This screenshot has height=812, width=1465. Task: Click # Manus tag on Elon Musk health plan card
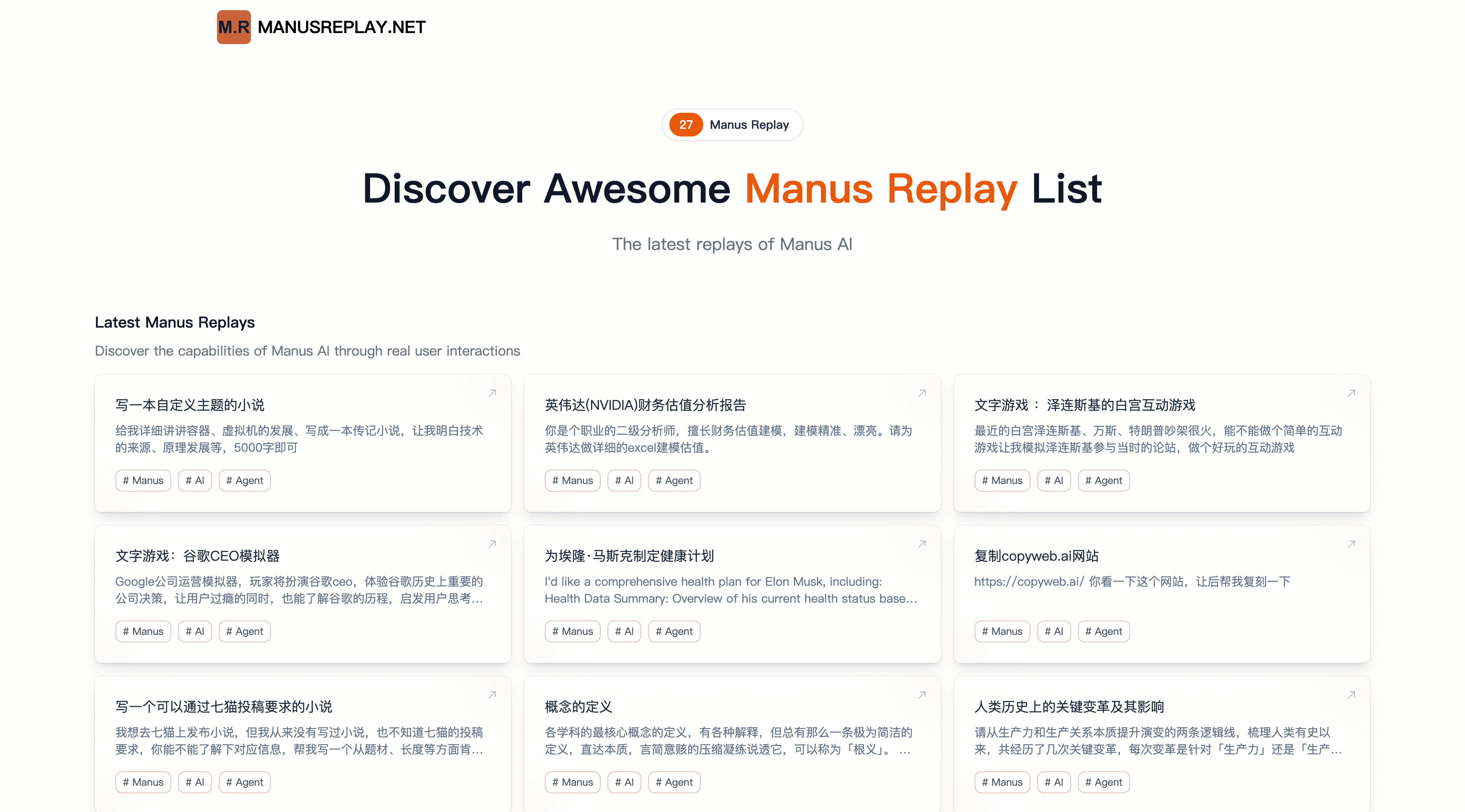pos(573,631)
